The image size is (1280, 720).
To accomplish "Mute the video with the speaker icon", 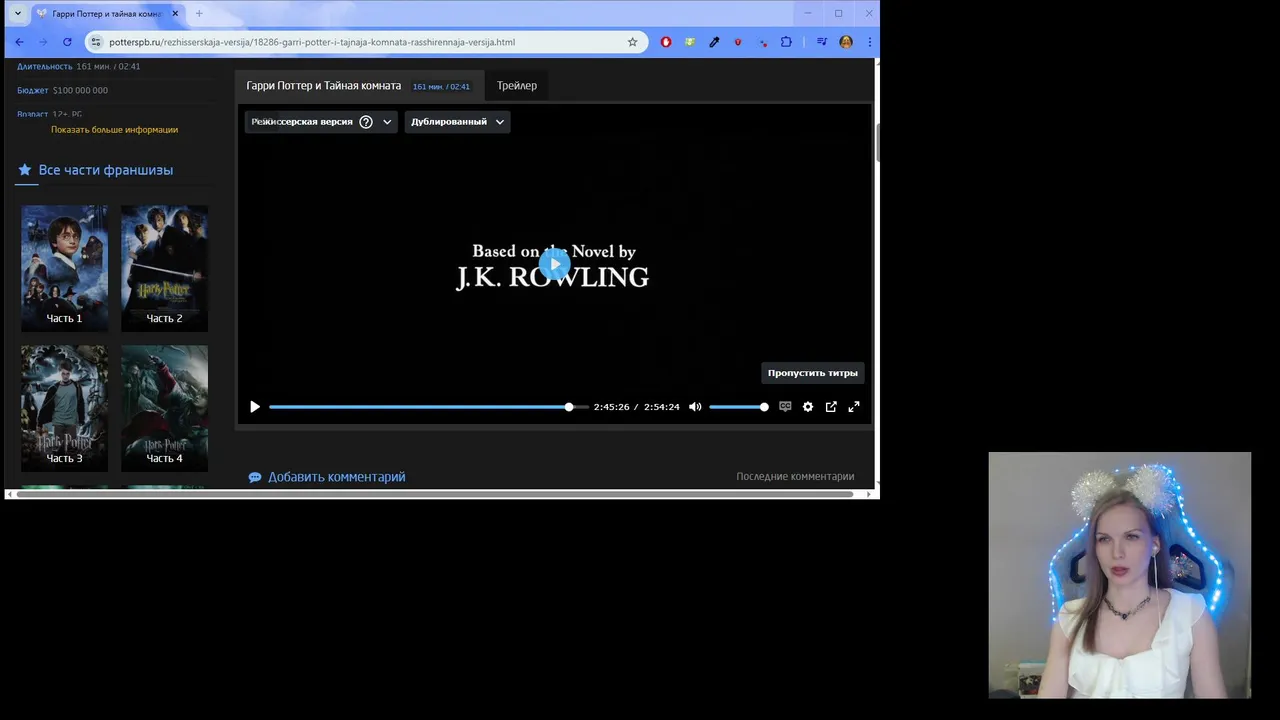I will (x=695, y=407).
